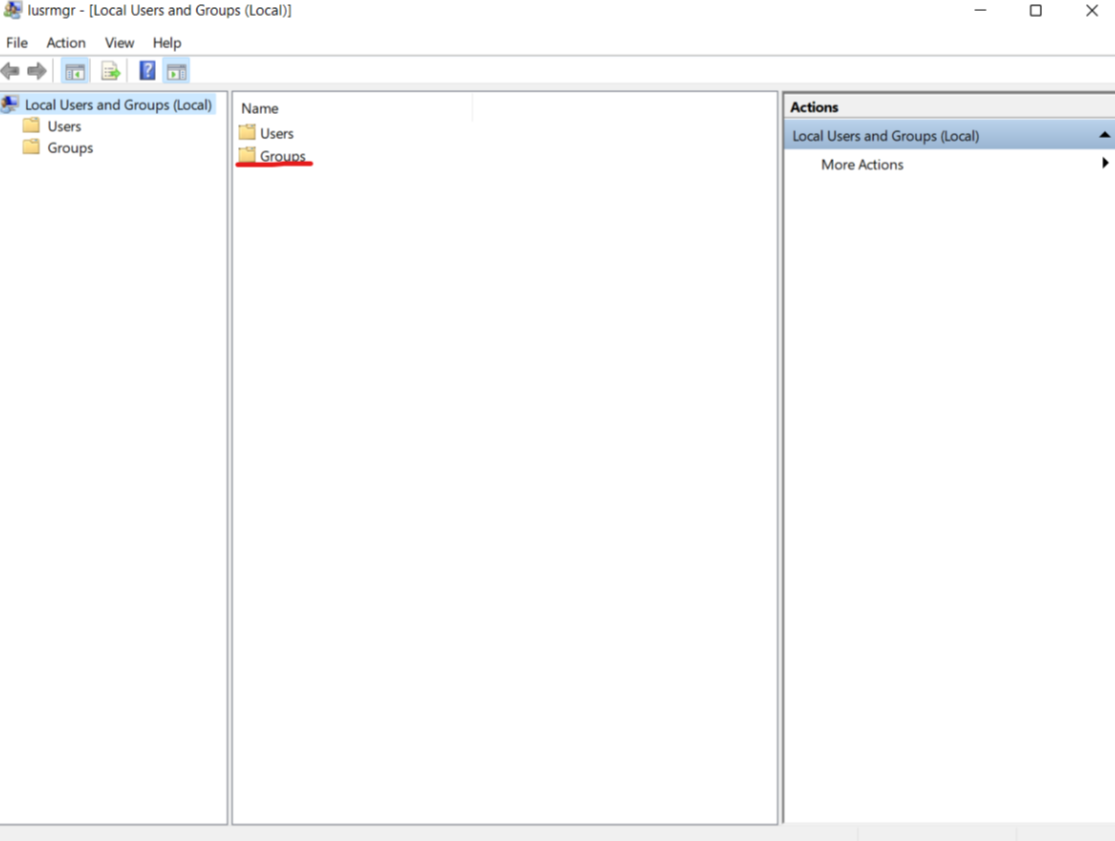Open Help using the question mark icon
The width and height of the screenshot is (1115, 841).
click(146, 70)
